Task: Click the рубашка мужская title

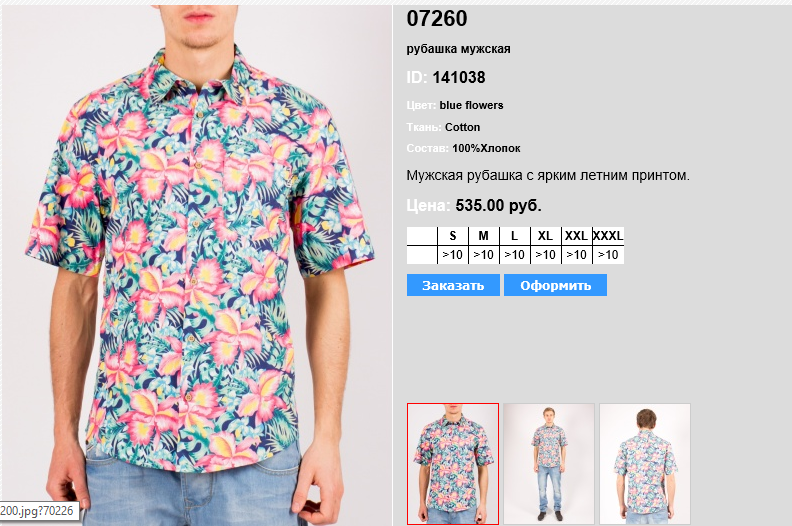Action: 458,49
